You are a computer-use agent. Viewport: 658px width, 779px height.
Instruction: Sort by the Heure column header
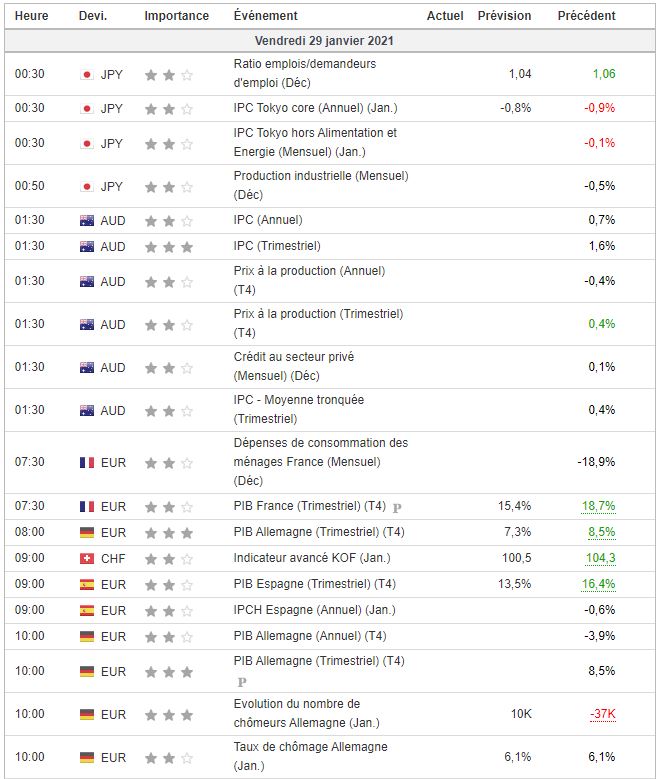(x=31, y=16)
